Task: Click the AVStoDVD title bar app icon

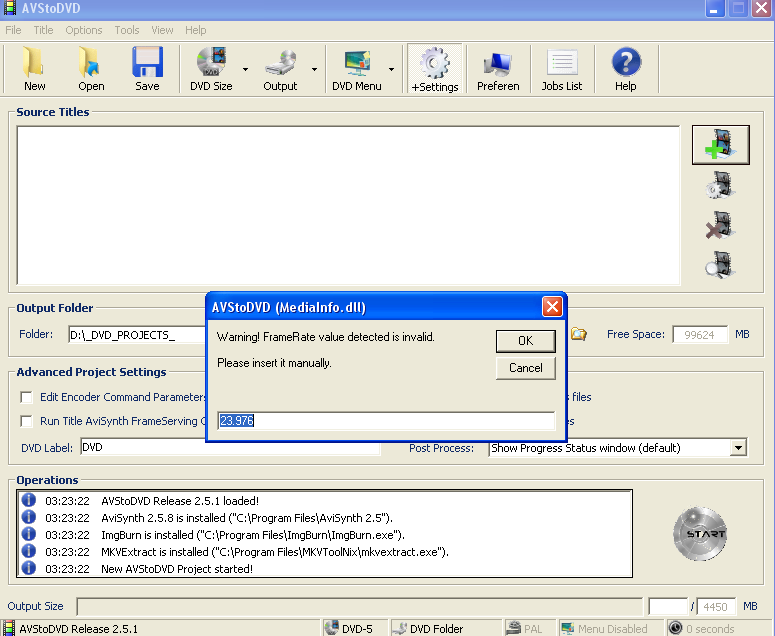Action: coord(10,8)
